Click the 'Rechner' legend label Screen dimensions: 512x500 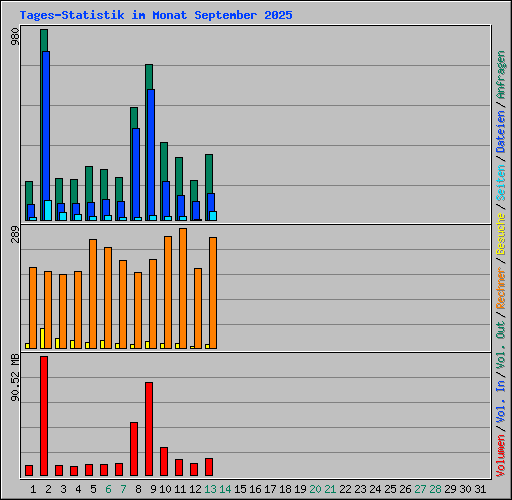tap(500, 288)
